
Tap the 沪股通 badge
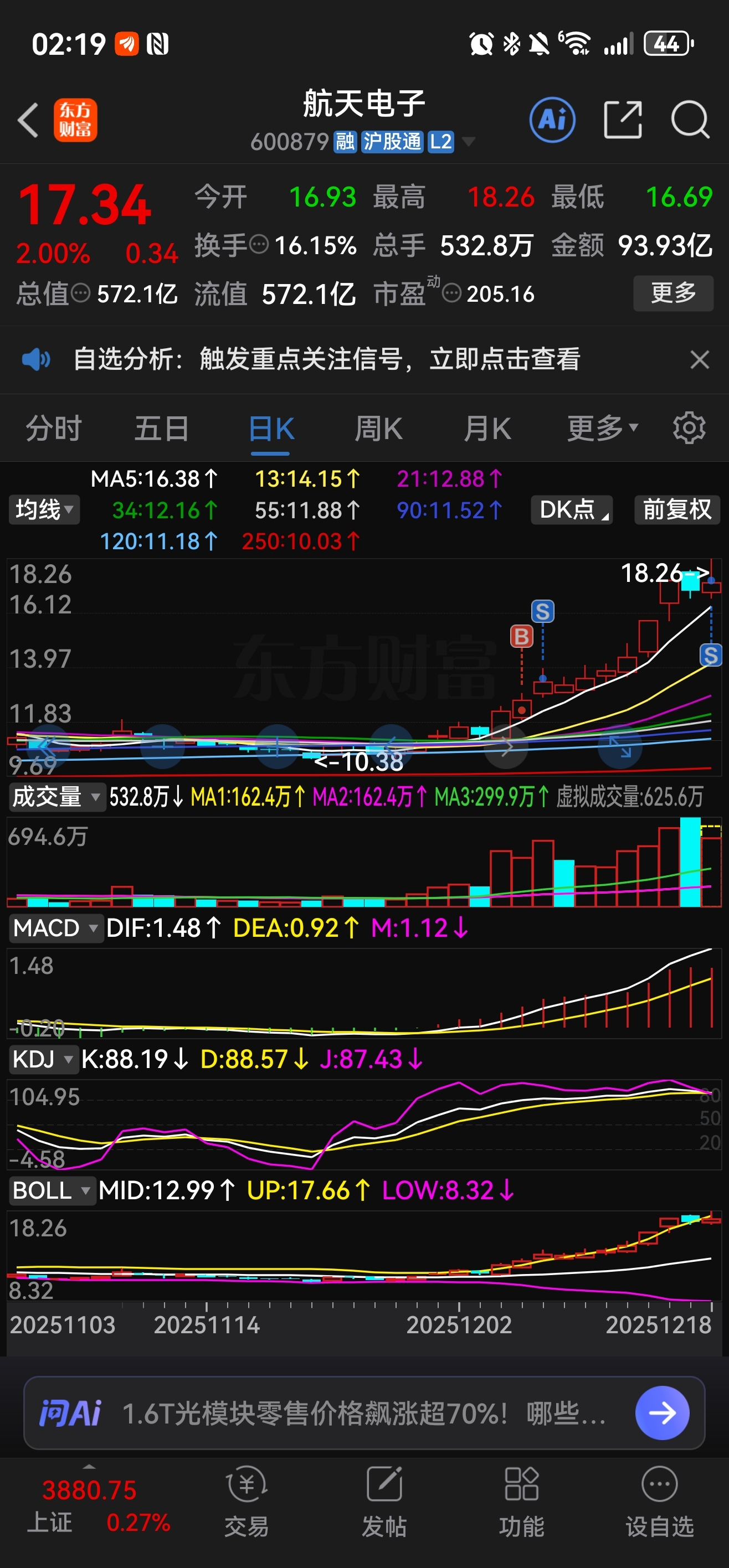(392, 142)
